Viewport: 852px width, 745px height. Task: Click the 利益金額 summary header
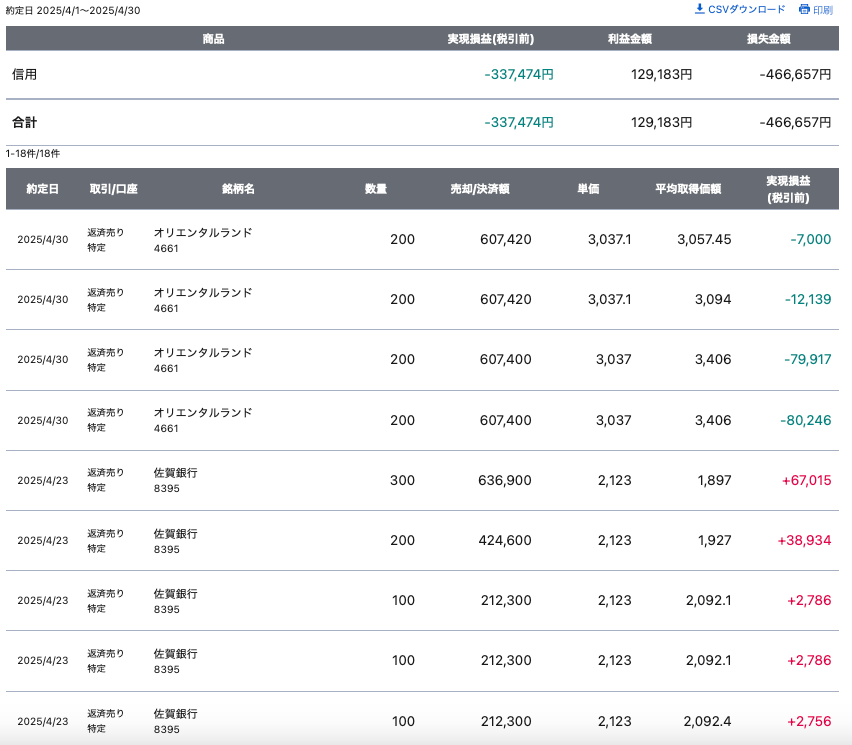(x=629, y=39)
